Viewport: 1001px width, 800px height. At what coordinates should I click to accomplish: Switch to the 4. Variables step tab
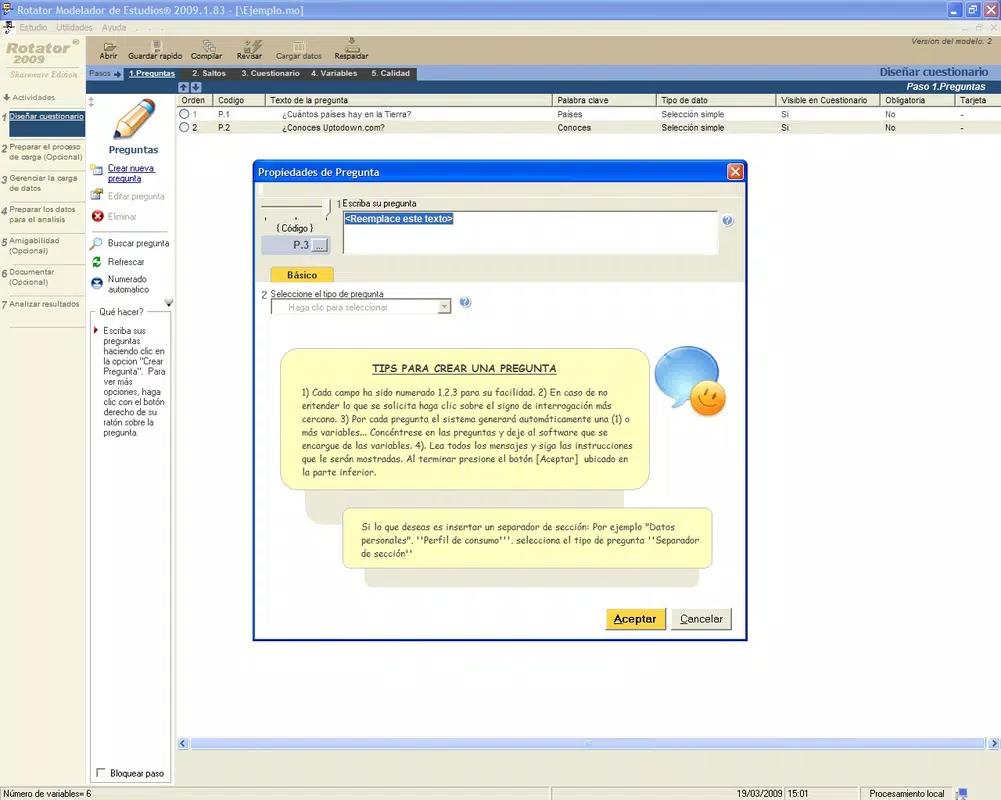334,73
